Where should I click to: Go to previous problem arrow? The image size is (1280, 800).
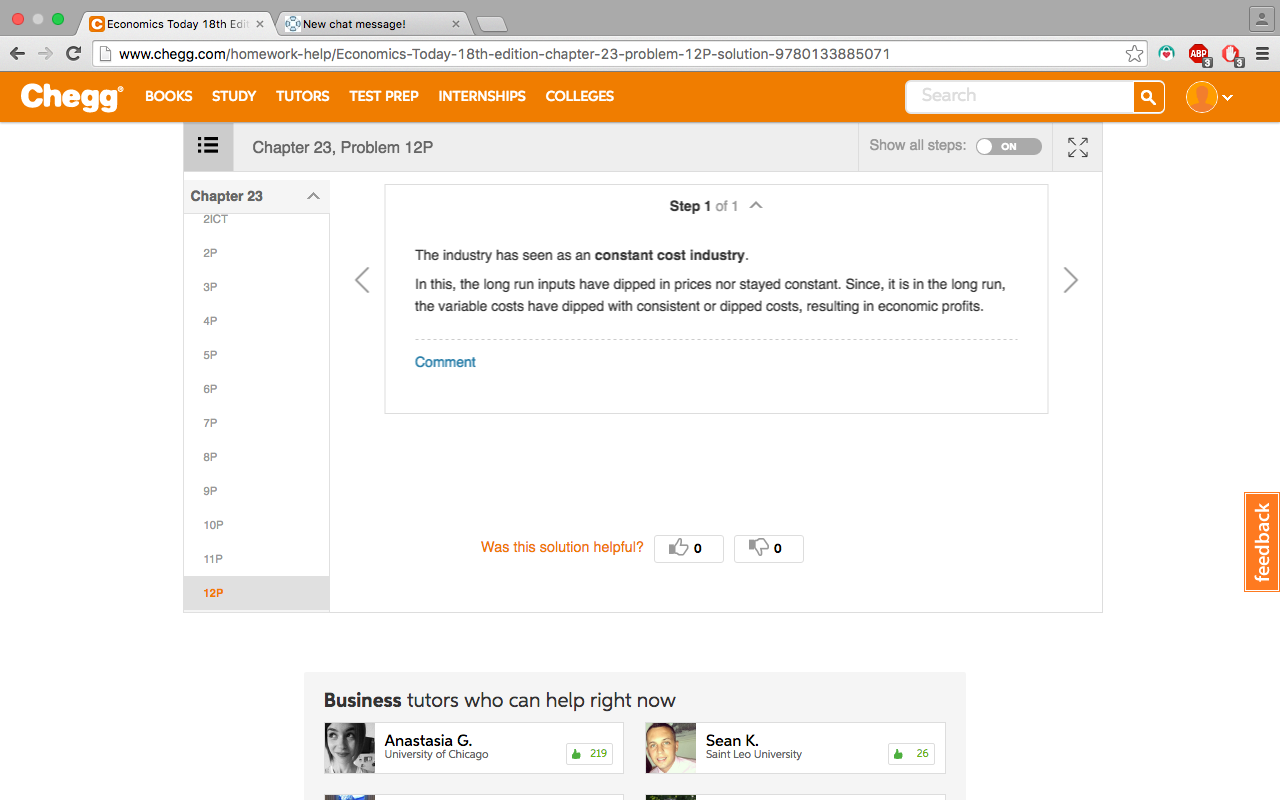coord(362,280)
